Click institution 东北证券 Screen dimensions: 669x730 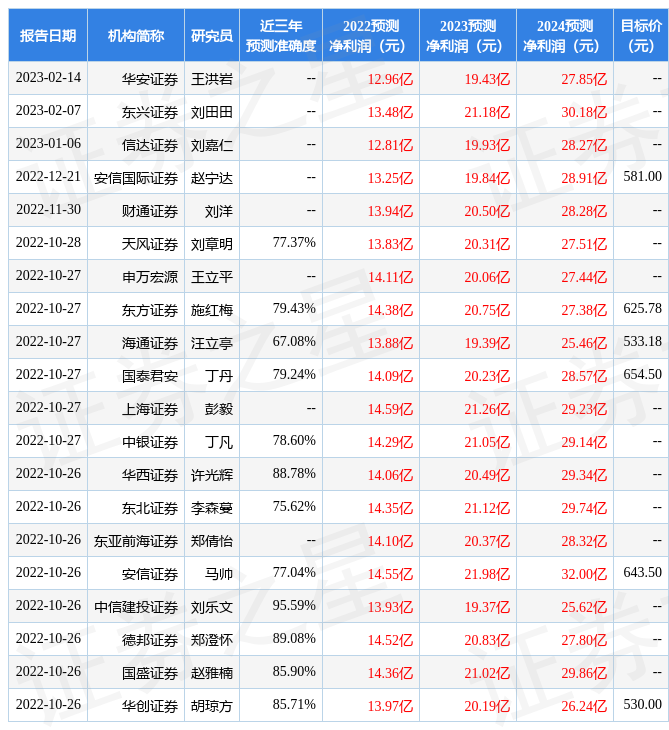click(x=150, y=508)
